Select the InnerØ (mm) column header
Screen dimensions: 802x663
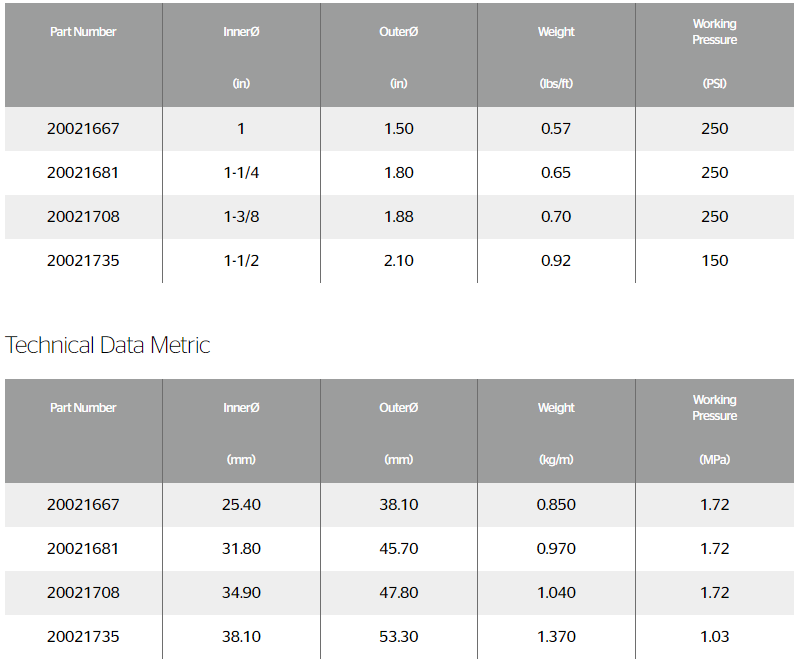pos(241,431)
